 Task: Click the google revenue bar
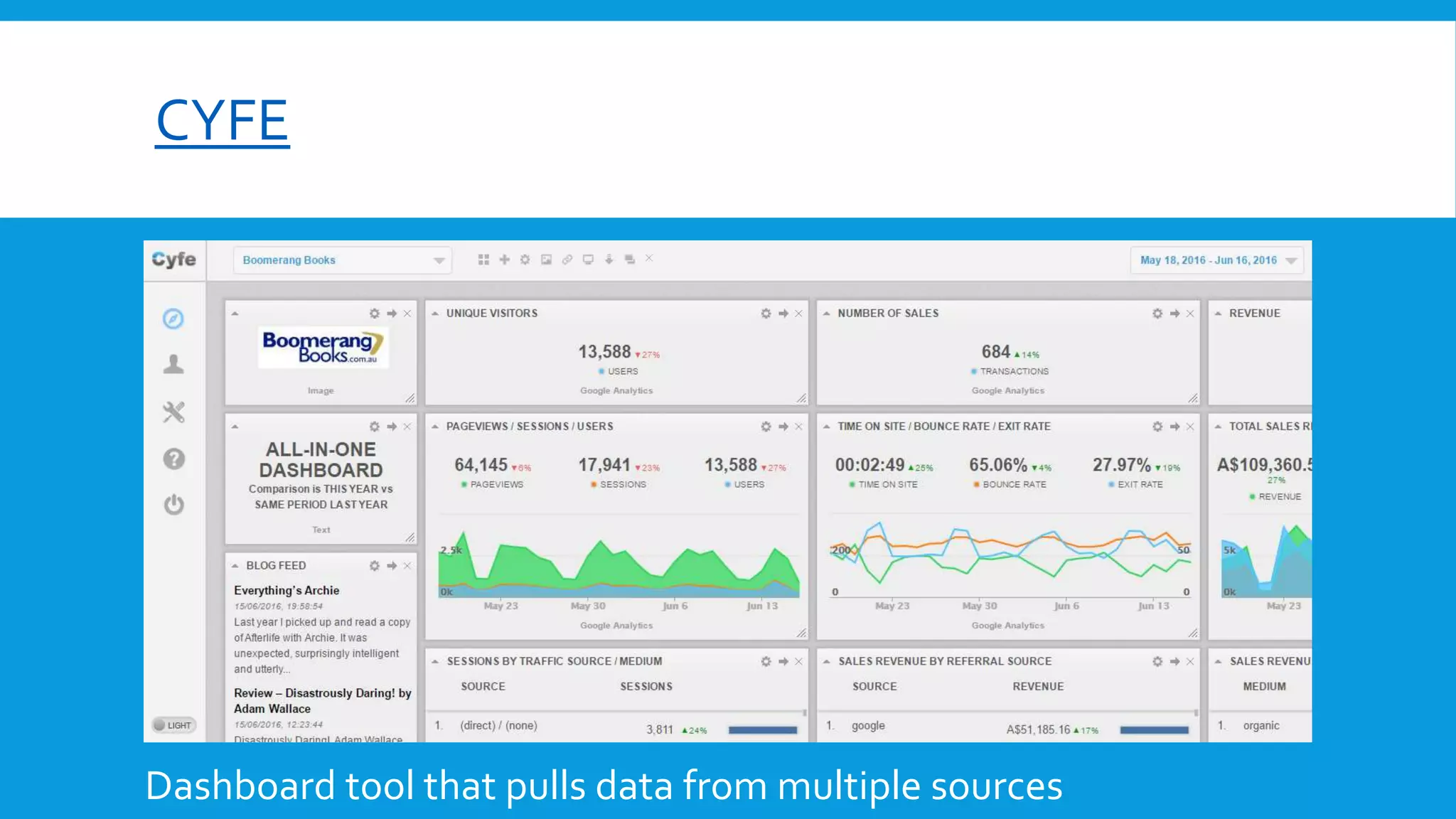[1155, 730]
